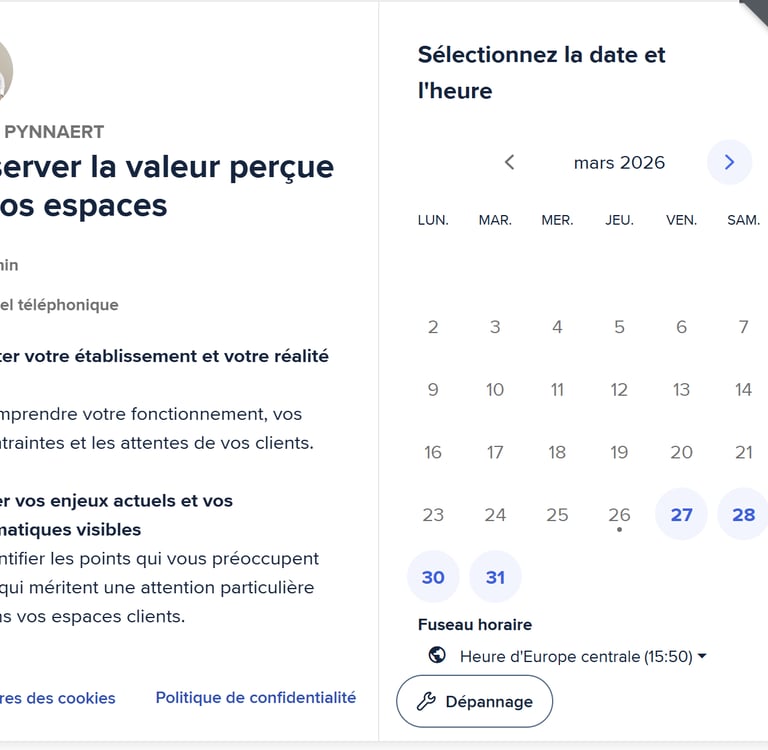Select March 28 date

coord(743,514)
